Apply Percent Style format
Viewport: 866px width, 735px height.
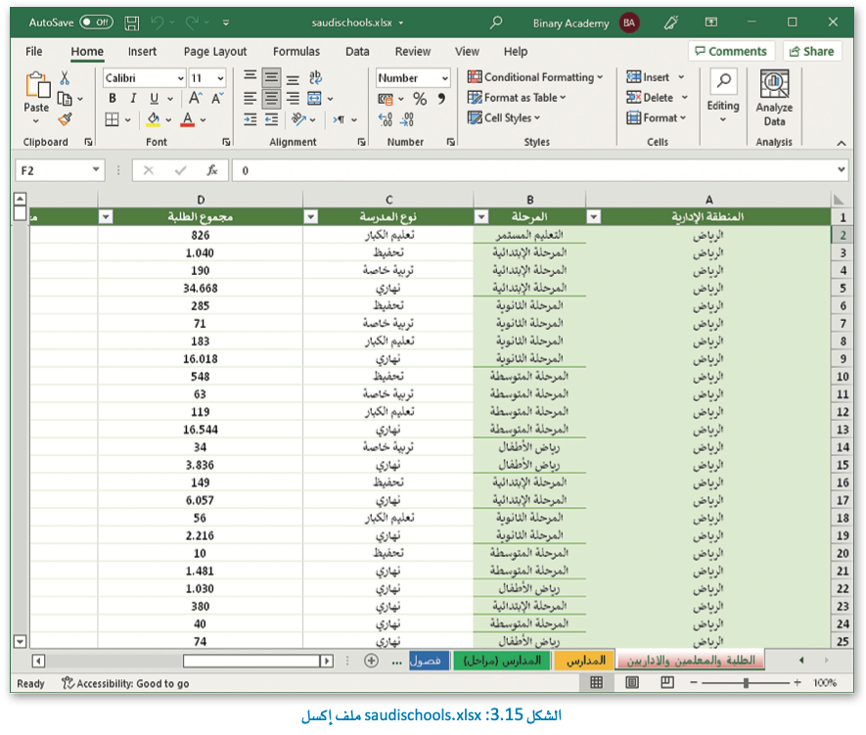point(420,99)
